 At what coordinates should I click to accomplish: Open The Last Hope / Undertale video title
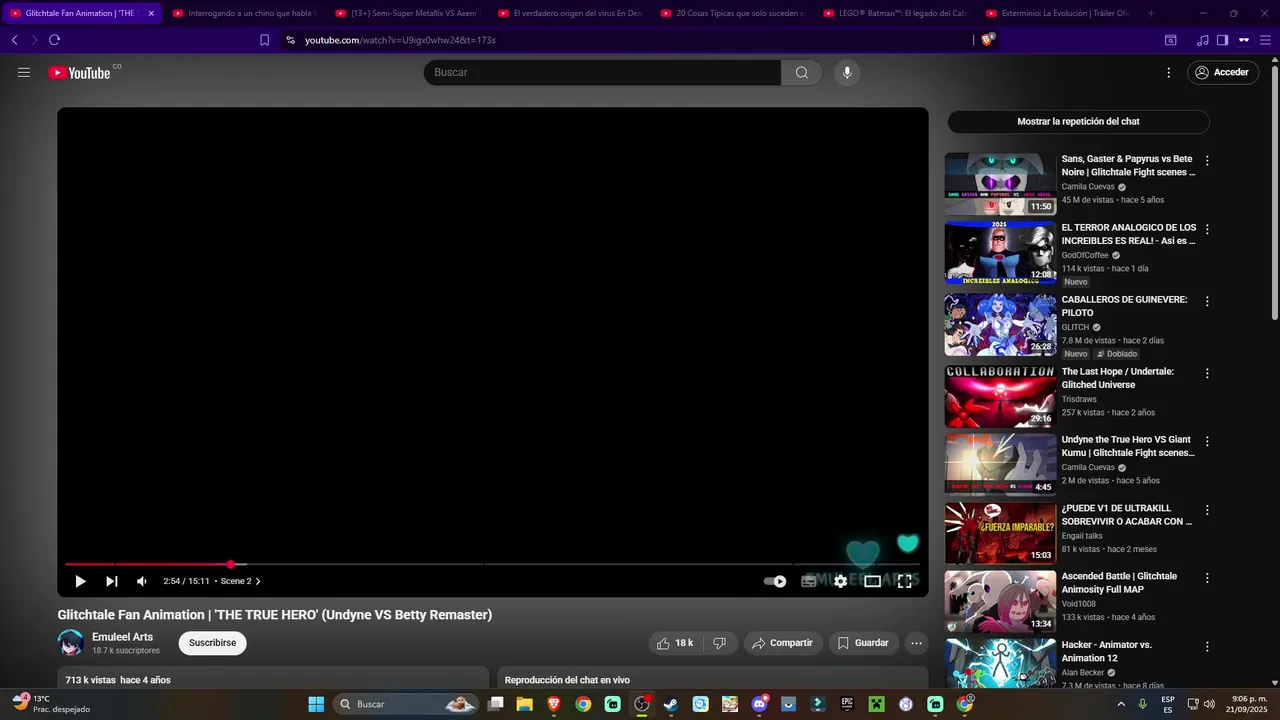1118,378
